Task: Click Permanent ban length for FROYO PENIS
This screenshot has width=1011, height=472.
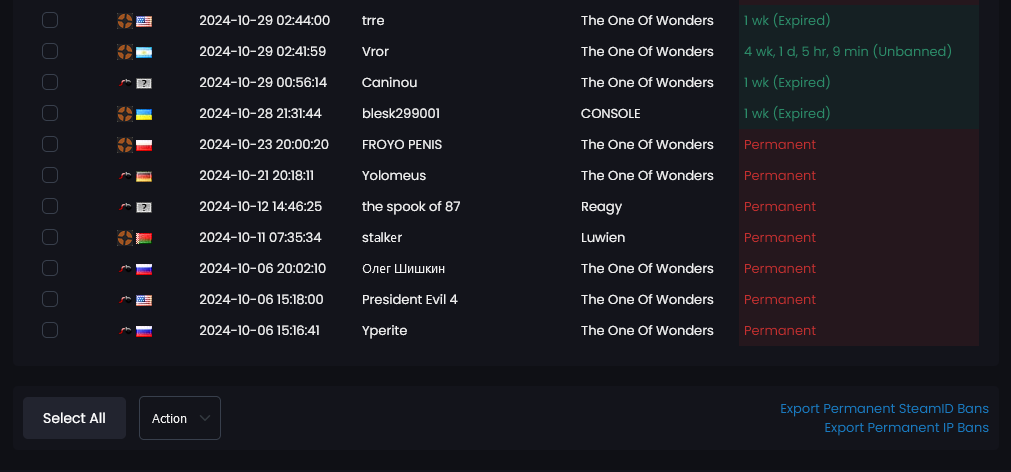Action: [x=780, y=144]
